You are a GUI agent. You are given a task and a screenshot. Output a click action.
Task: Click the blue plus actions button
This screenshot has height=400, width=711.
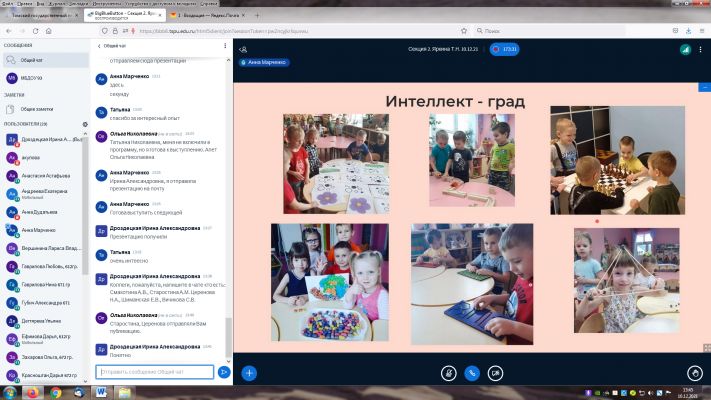(249, 372)
